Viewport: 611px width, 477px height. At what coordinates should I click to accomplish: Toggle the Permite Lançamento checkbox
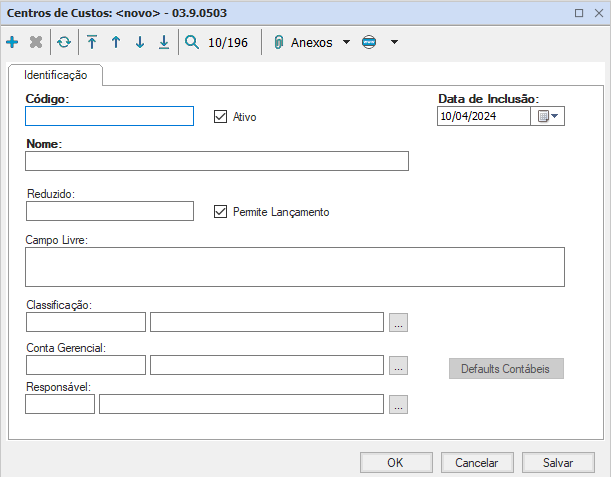pyautogui.click(x=221, y=211)
